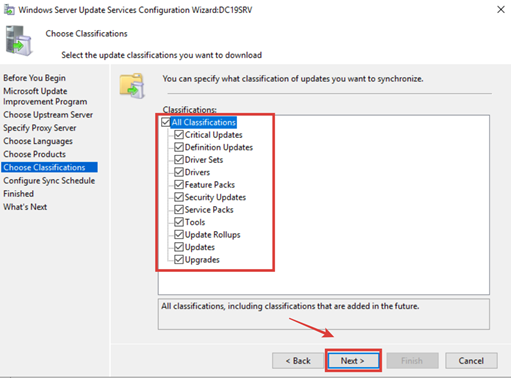Viewport: 511px width, 378px height.
Task: Uncheck the Driver Sets checkbox
Action: coord(179,160)
